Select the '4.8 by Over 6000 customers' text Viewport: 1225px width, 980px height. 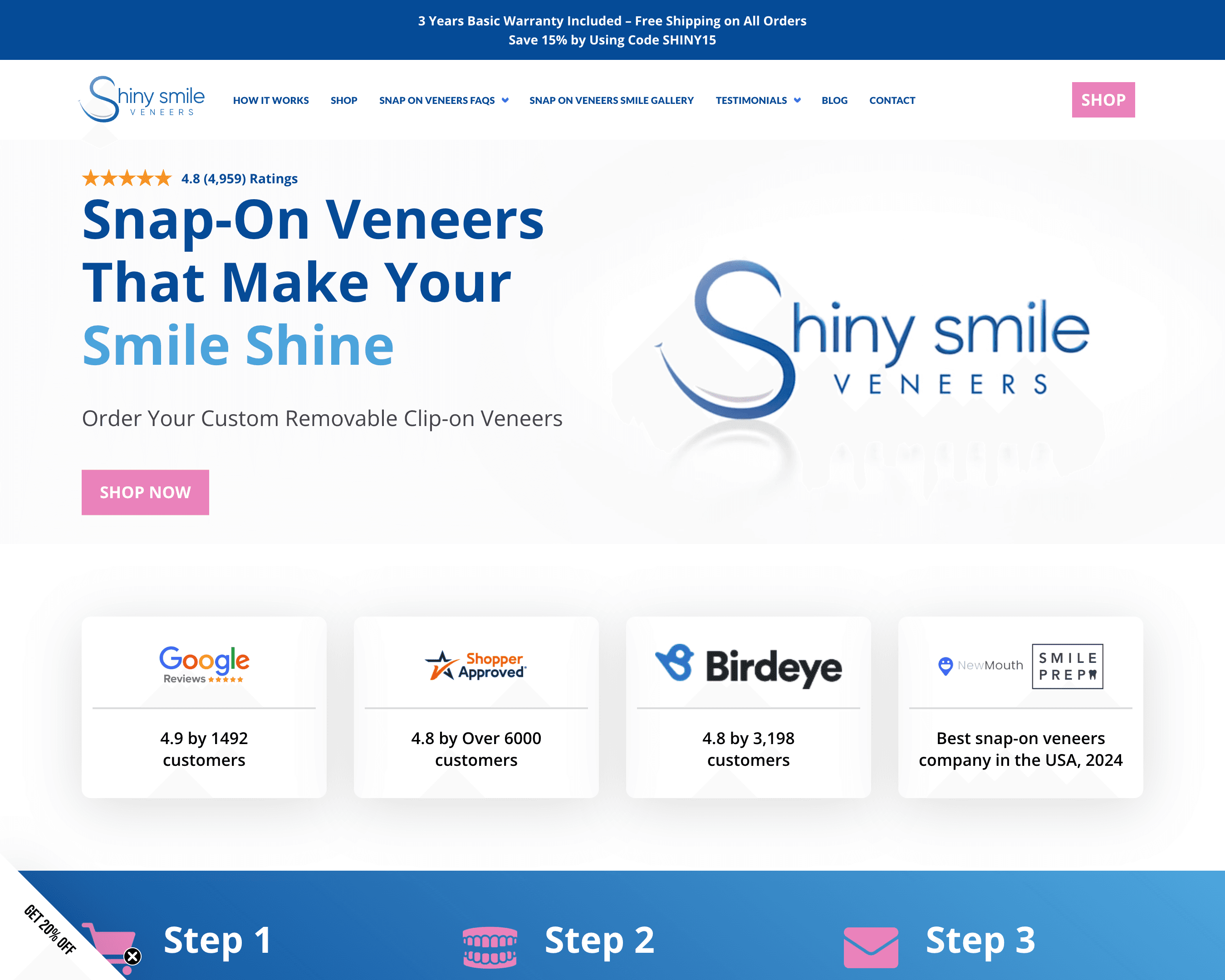tap(476, 749)
